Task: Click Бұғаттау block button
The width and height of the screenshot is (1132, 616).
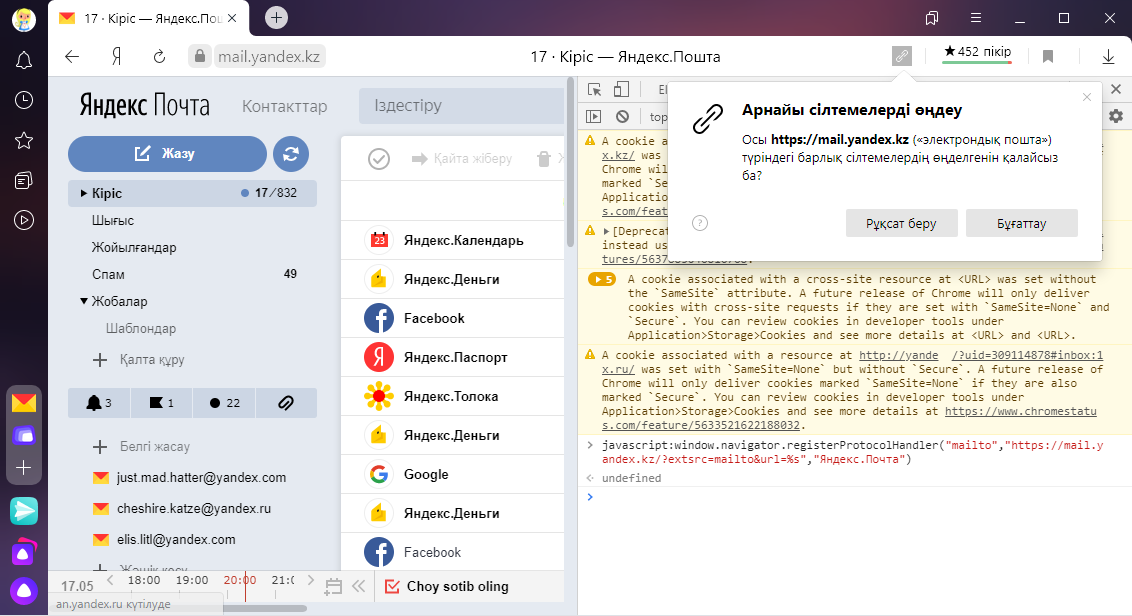Action: coord(1022,223)
